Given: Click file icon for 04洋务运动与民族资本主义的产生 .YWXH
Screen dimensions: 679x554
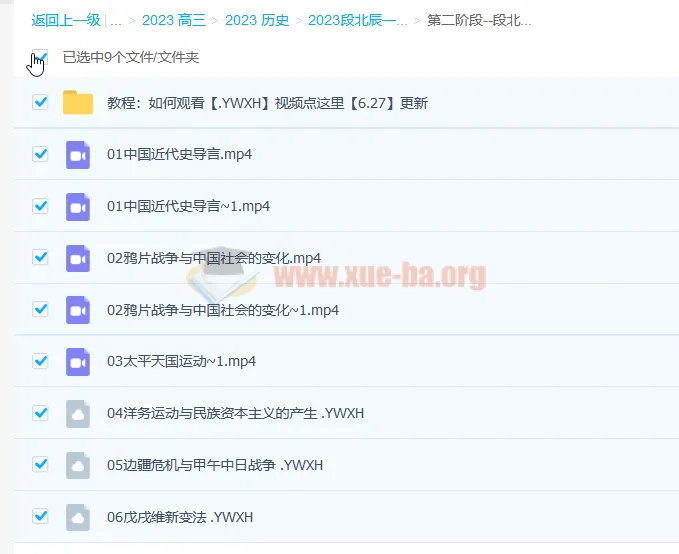Looking at the screenshot, I should tap(78, 413).
